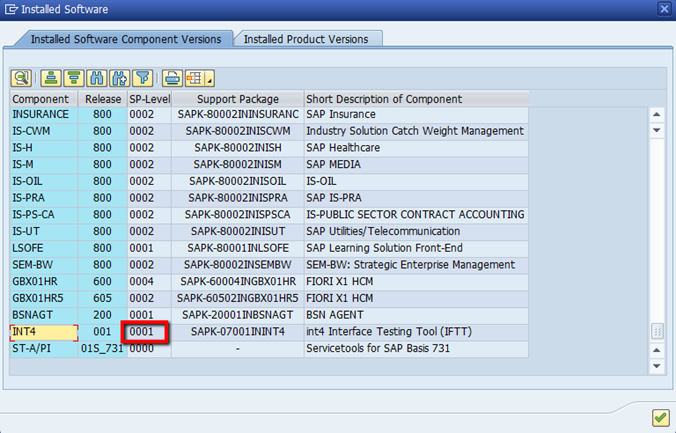Click the lower scrollbar up arrow
The image size is (676, 433).
click(657, 350)
